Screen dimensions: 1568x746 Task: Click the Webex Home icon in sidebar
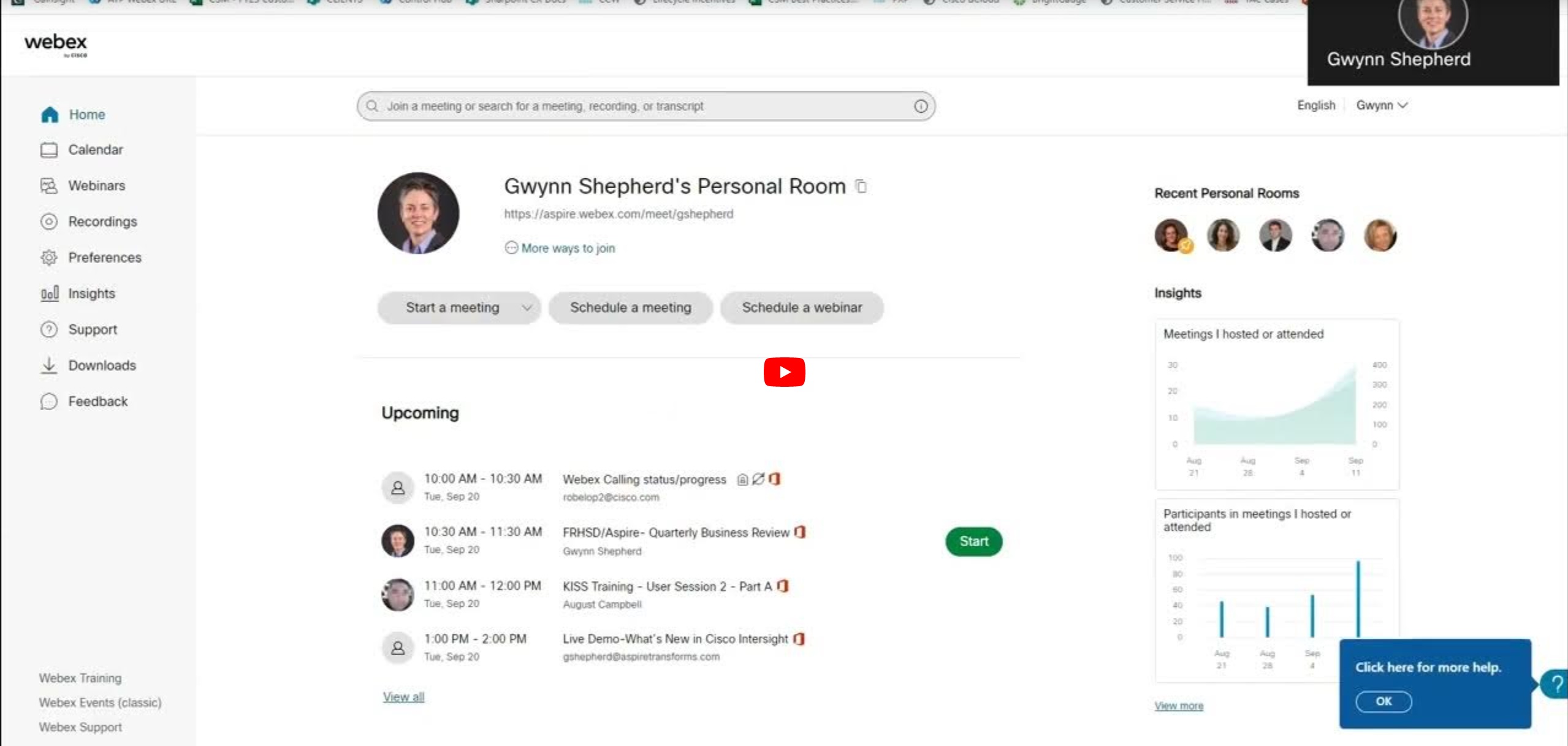[x=48, y=114]
